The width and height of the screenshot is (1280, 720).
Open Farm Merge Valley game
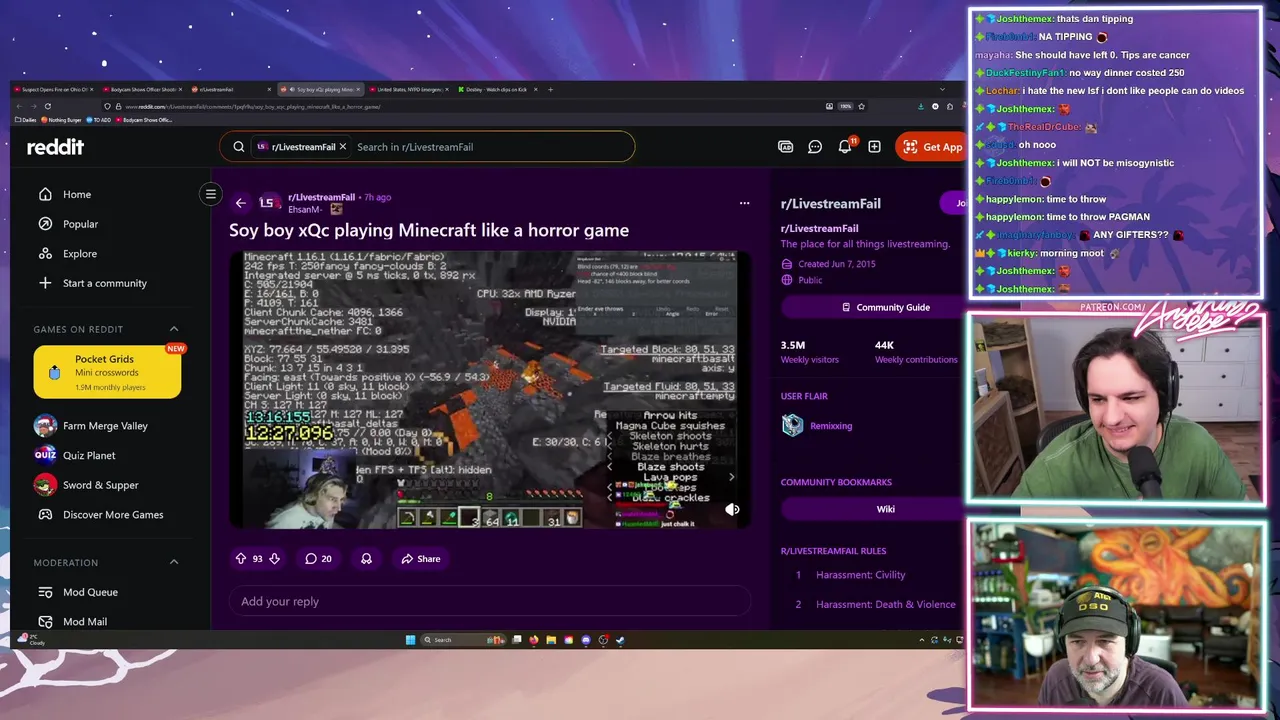[105, 426]
